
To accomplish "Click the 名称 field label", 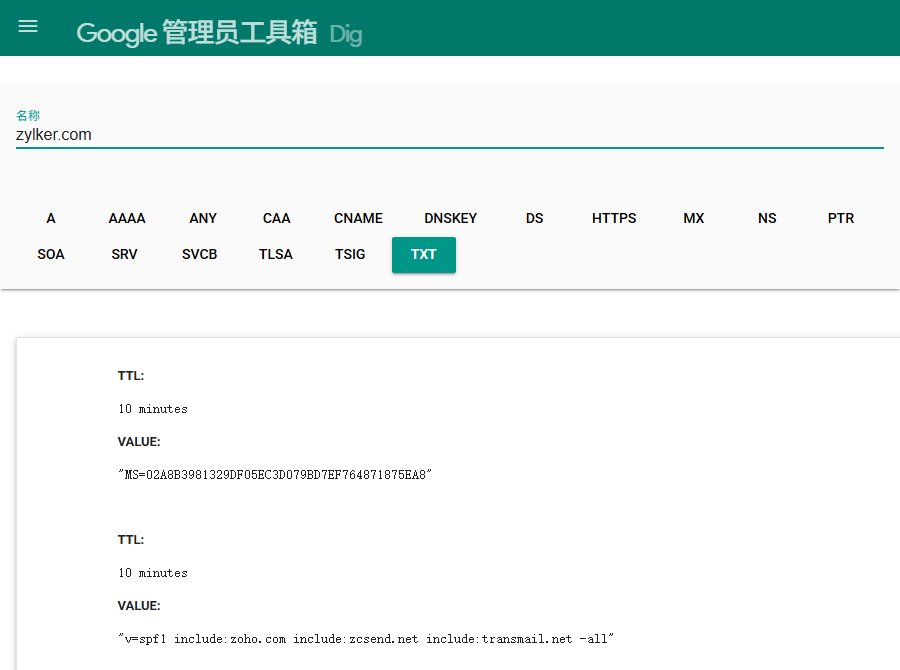I will (28, 115).
